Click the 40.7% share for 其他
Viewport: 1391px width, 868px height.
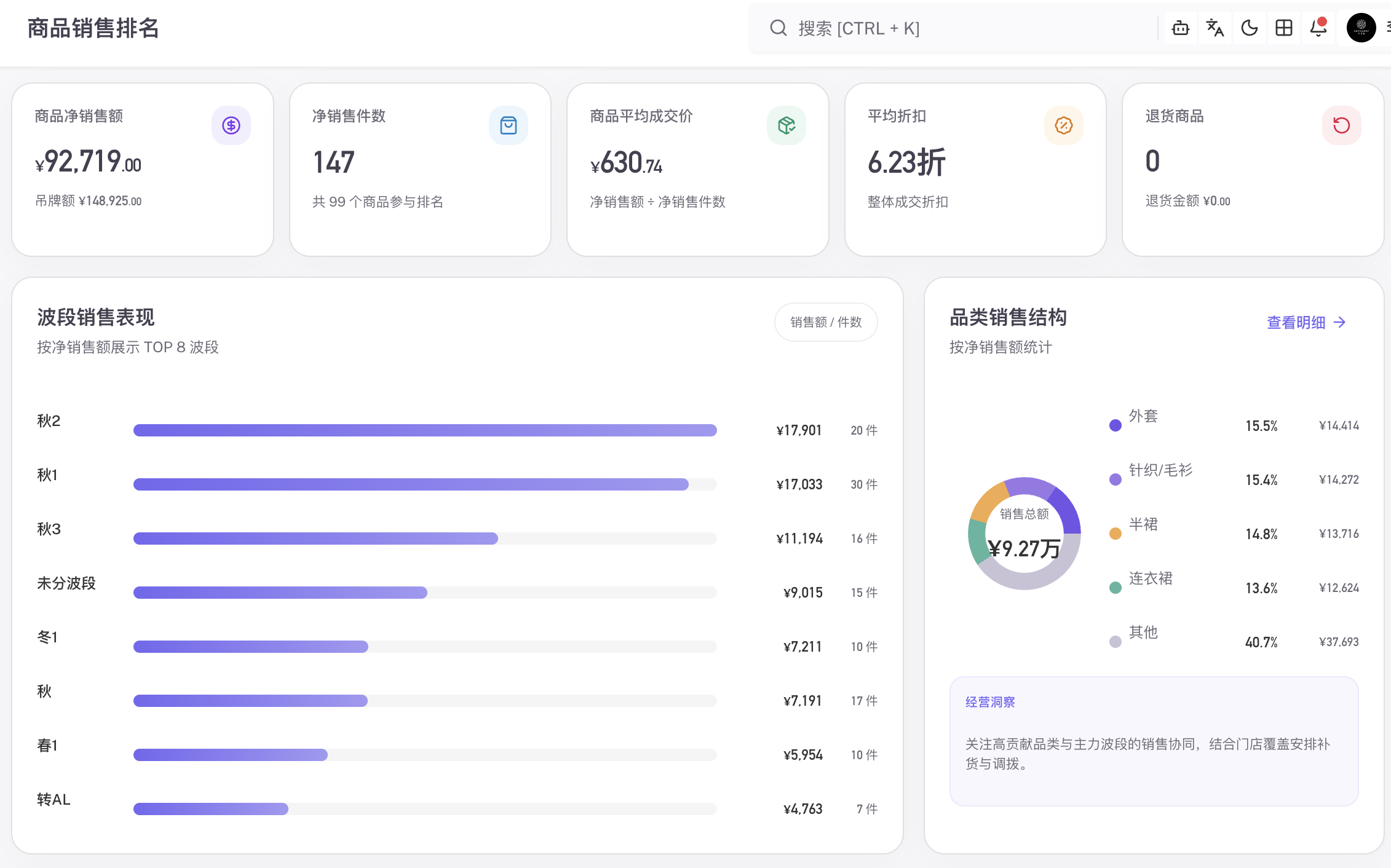tap(1261, 642)
